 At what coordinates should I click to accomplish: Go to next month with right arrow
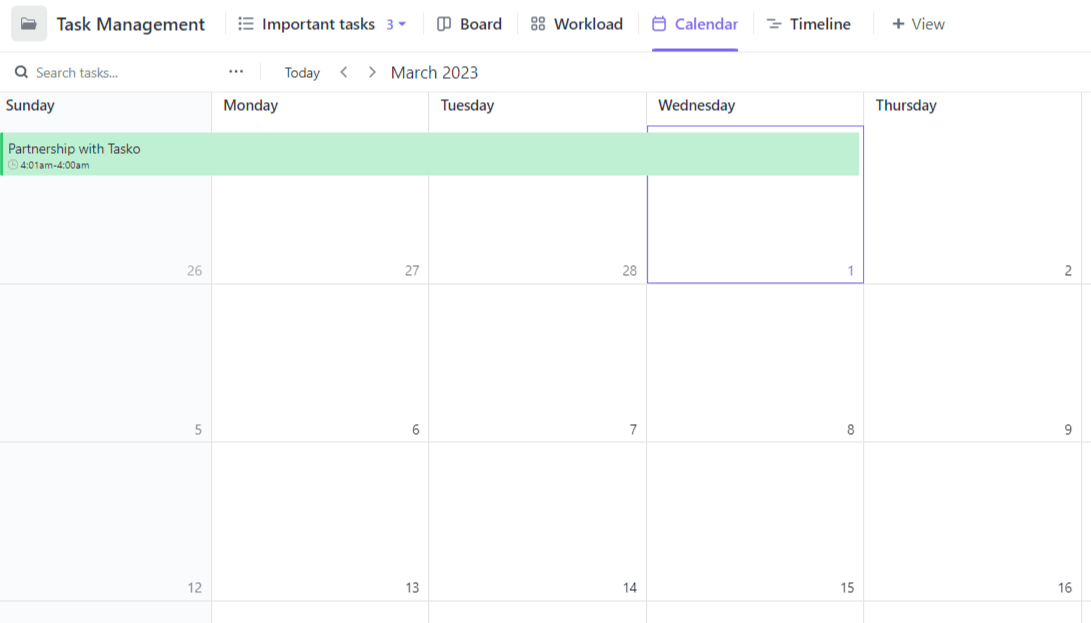372,72
